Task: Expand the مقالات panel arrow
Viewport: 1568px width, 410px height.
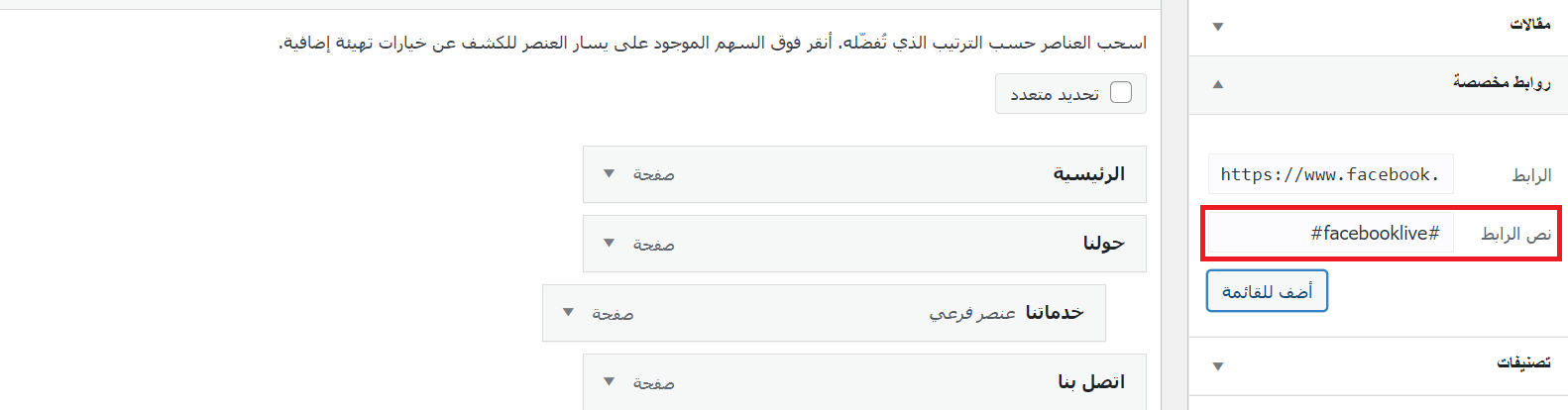Action: (1218, 27)
